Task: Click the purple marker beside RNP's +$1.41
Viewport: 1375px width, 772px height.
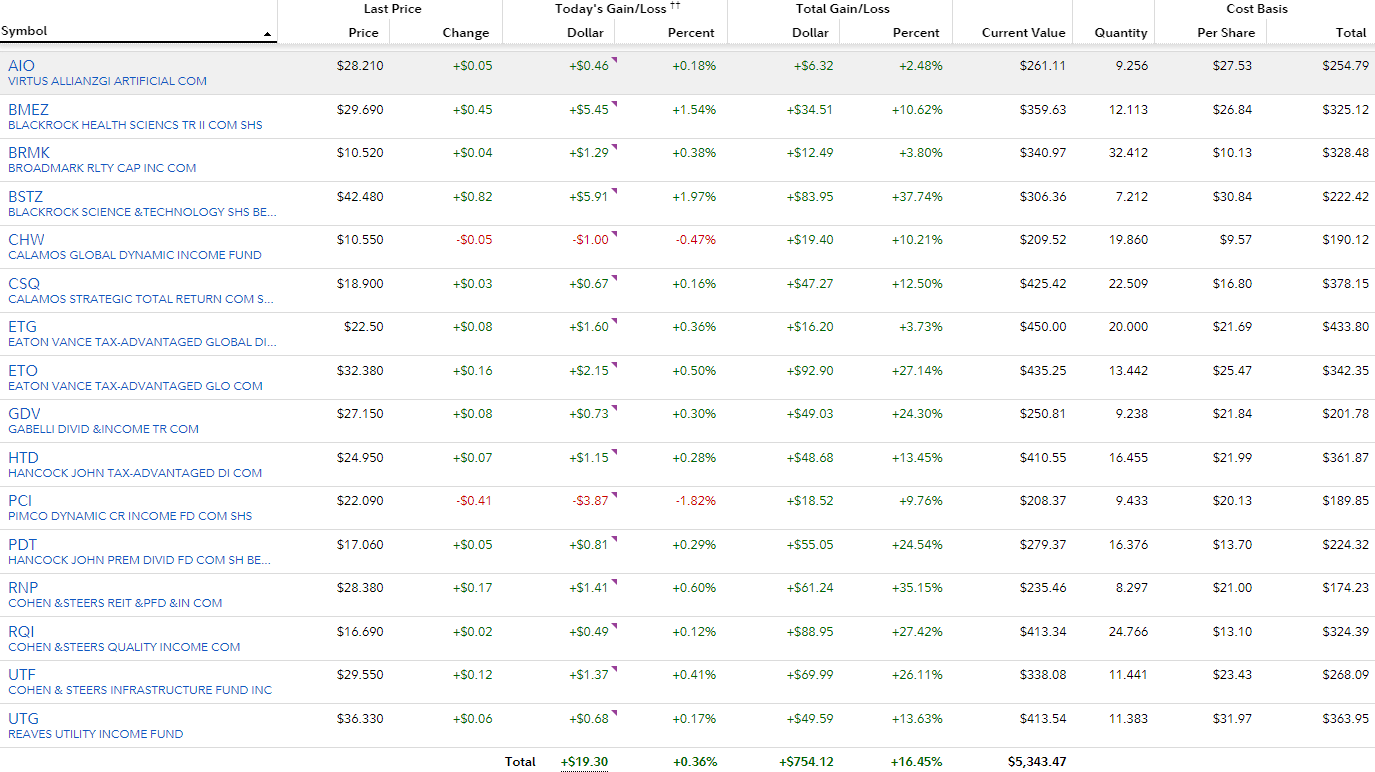Action: point(614,582)
